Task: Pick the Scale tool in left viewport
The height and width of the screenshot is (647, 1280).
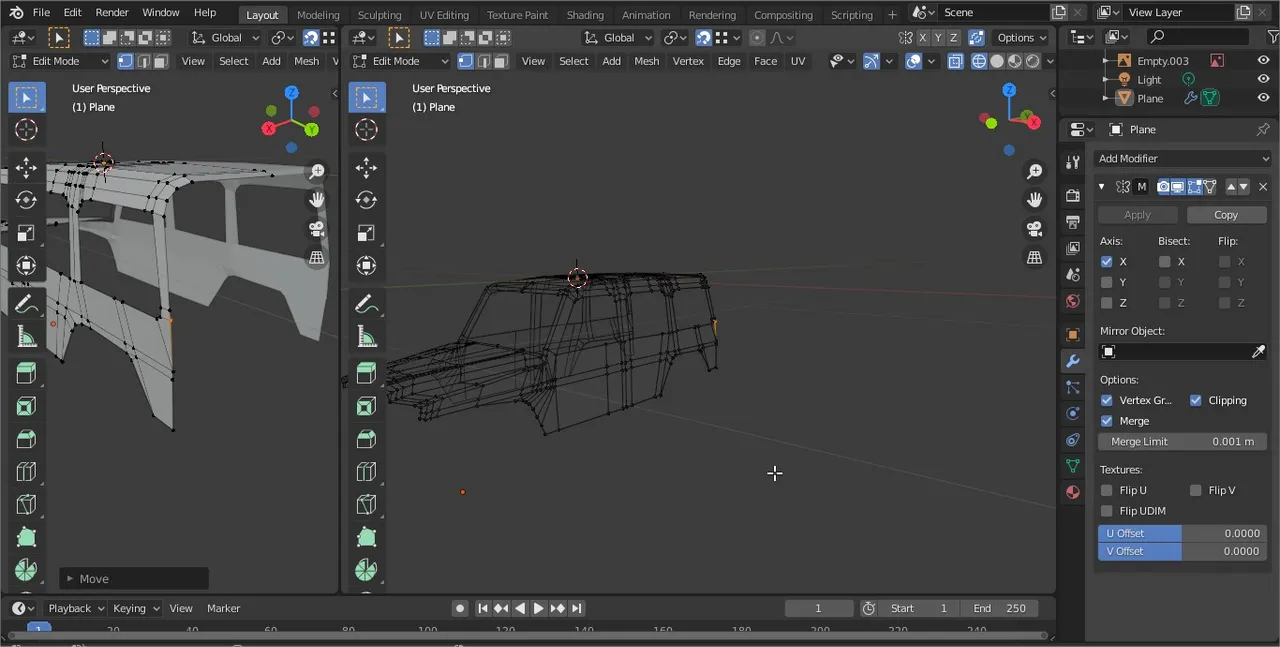Action: [26, 233]
